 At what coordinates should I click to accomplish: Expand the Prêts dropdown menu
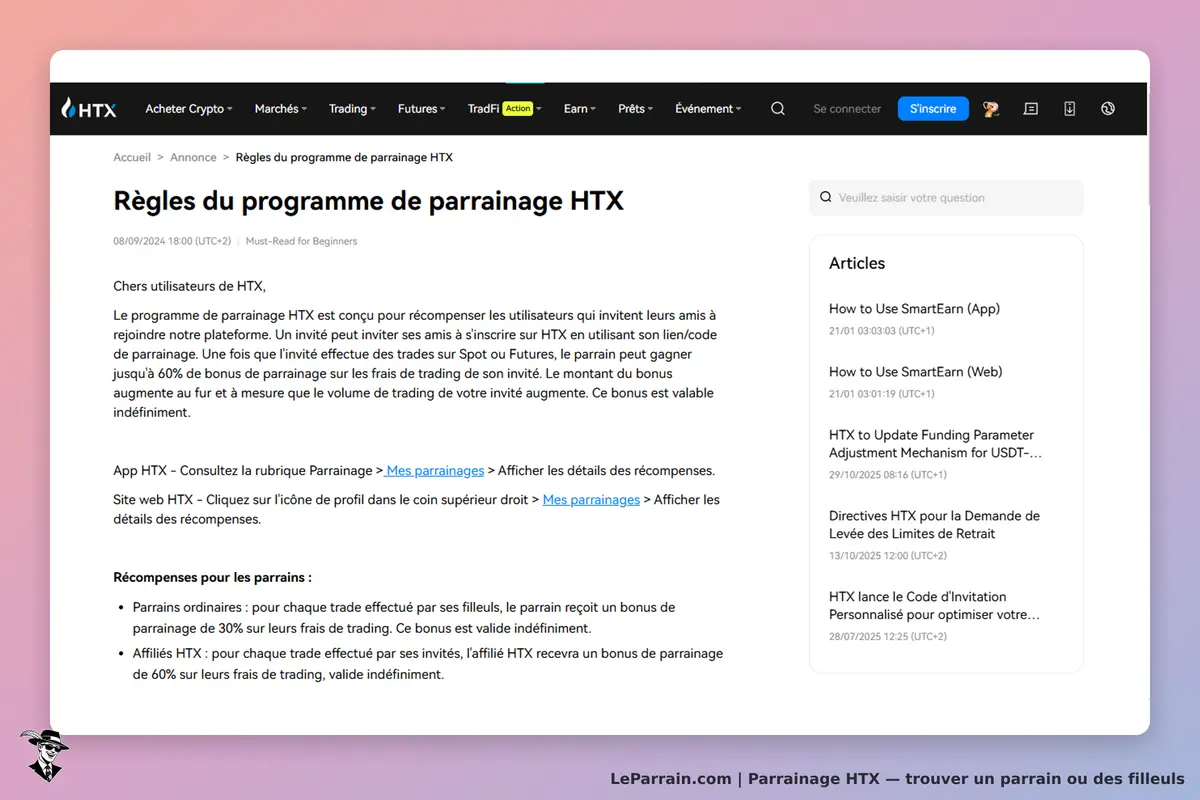click(x=635, y=109)
